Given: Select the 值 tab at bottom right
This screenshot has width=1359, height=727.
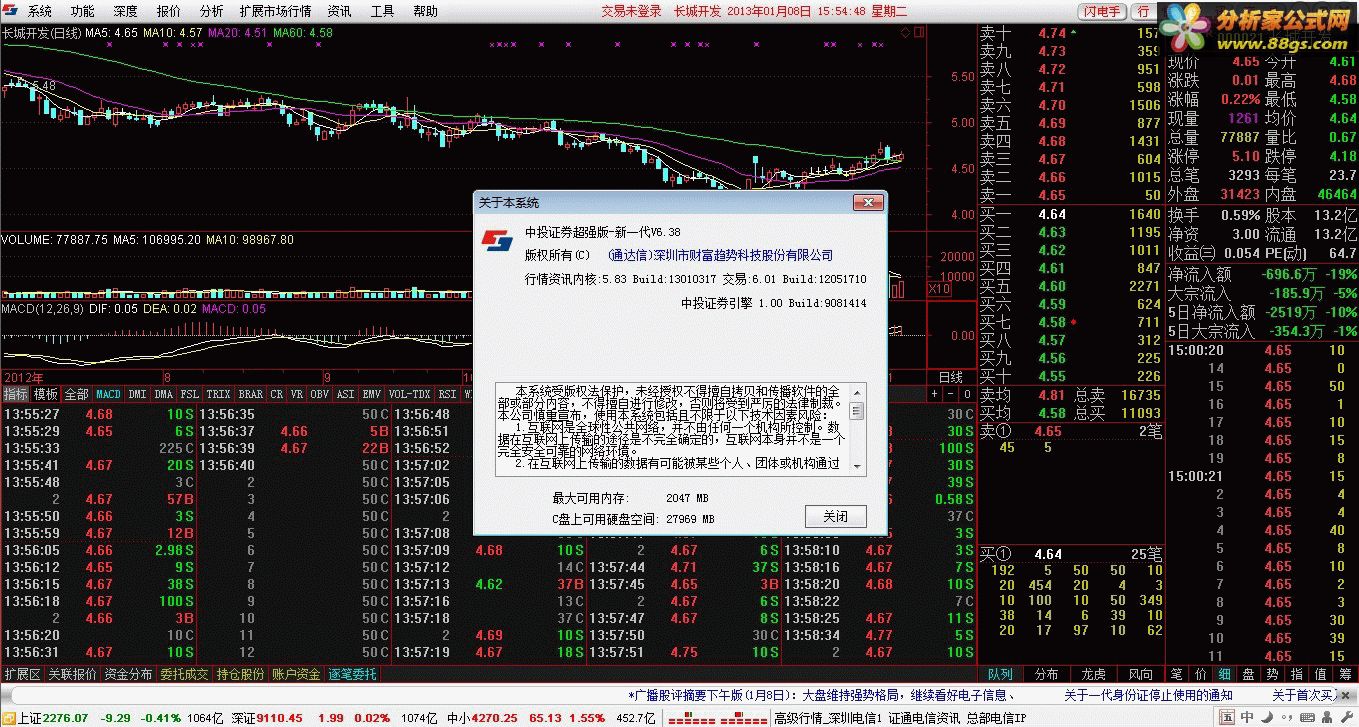Looking at the screenshot, I should coord(1321,675).
